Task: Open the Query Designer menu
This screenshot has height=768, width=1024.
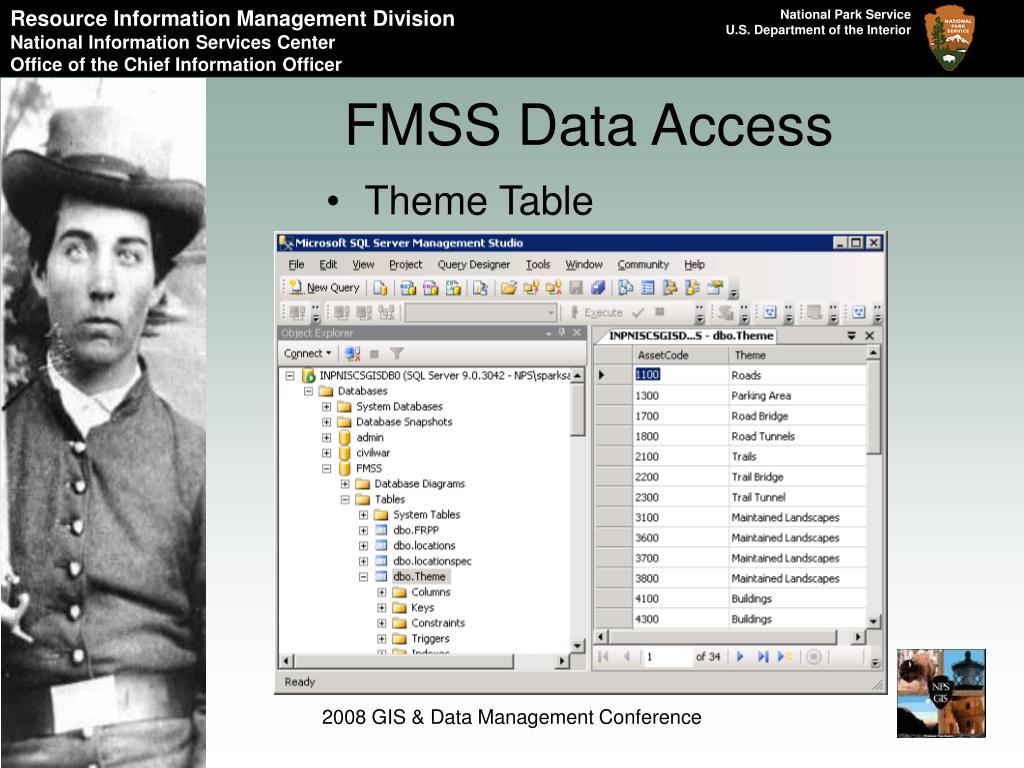Action: point(473,264)
